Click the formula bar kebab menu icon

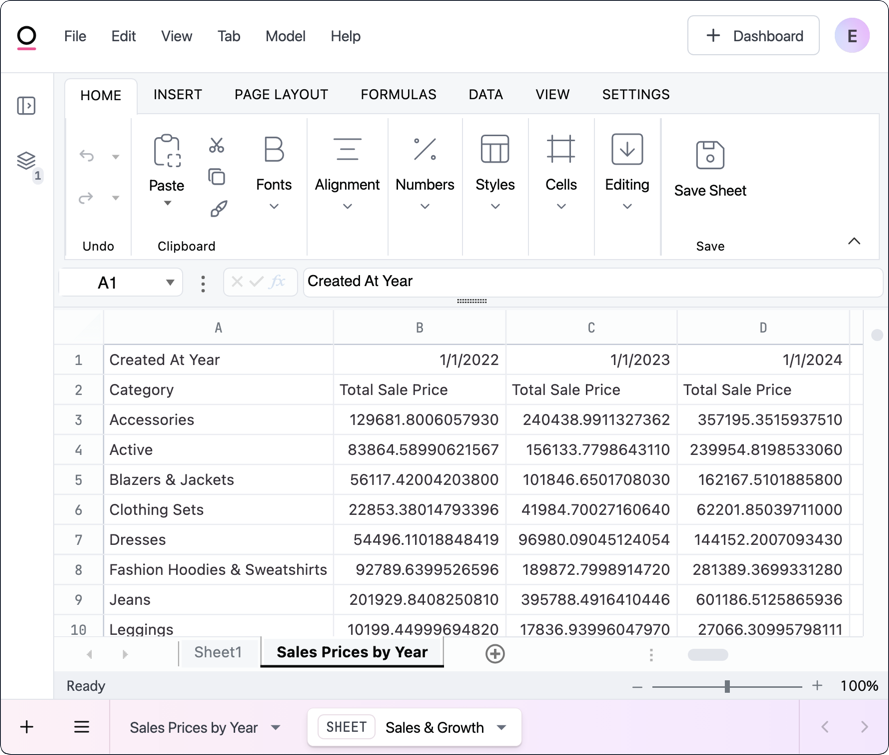[x=203, y=283]
